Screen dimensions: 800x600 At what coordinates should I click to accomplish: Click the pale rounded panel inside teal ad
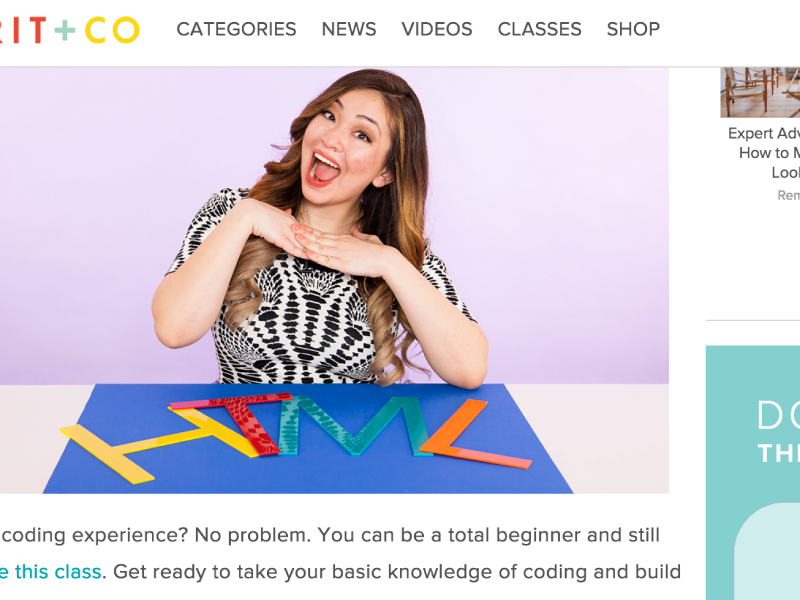[x=767, y=551]
